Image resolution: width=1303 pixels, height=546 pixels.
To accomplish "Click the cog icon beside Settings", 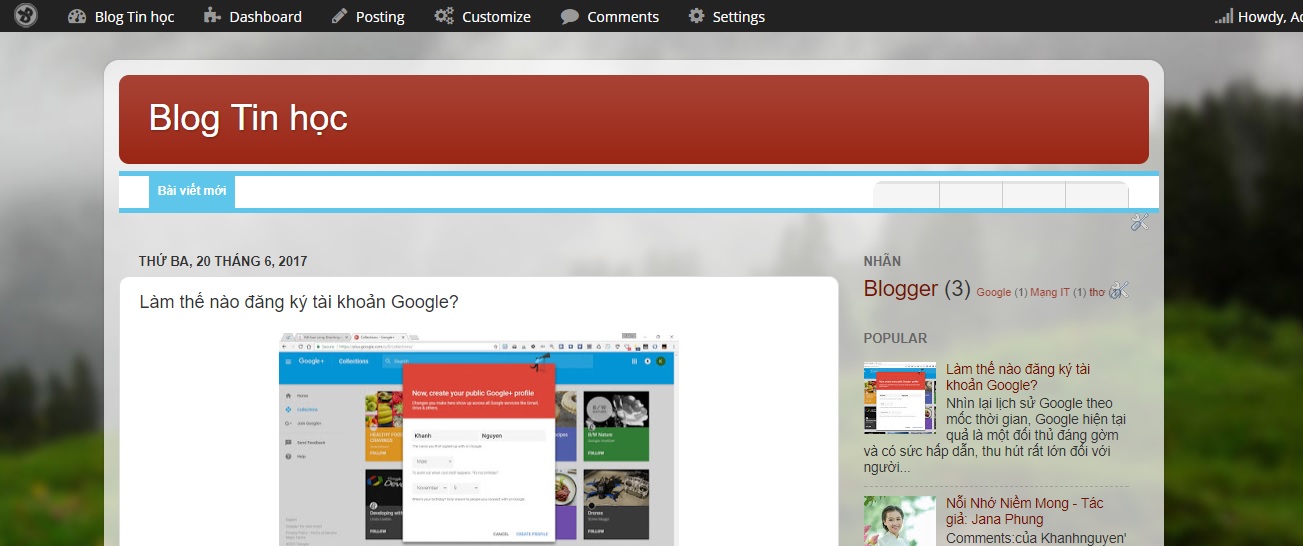I will pyautogui.click(x=697, y=16).
